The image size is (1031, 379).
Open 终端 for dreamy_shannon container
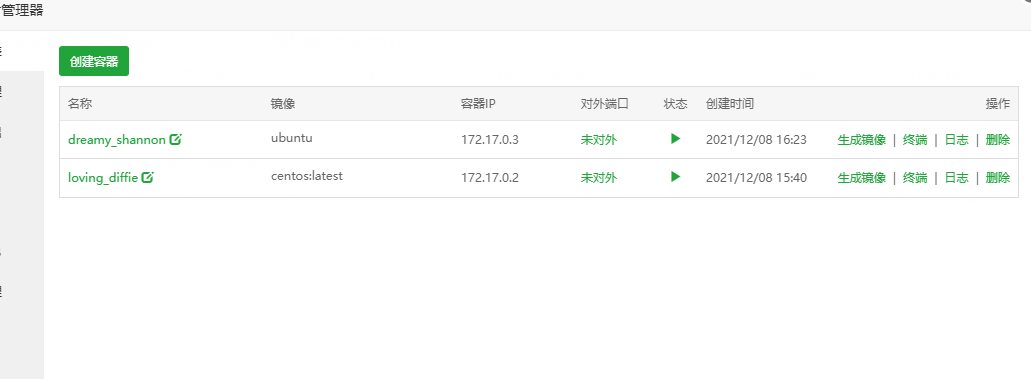pyautogui.click(x=915, y=140)
